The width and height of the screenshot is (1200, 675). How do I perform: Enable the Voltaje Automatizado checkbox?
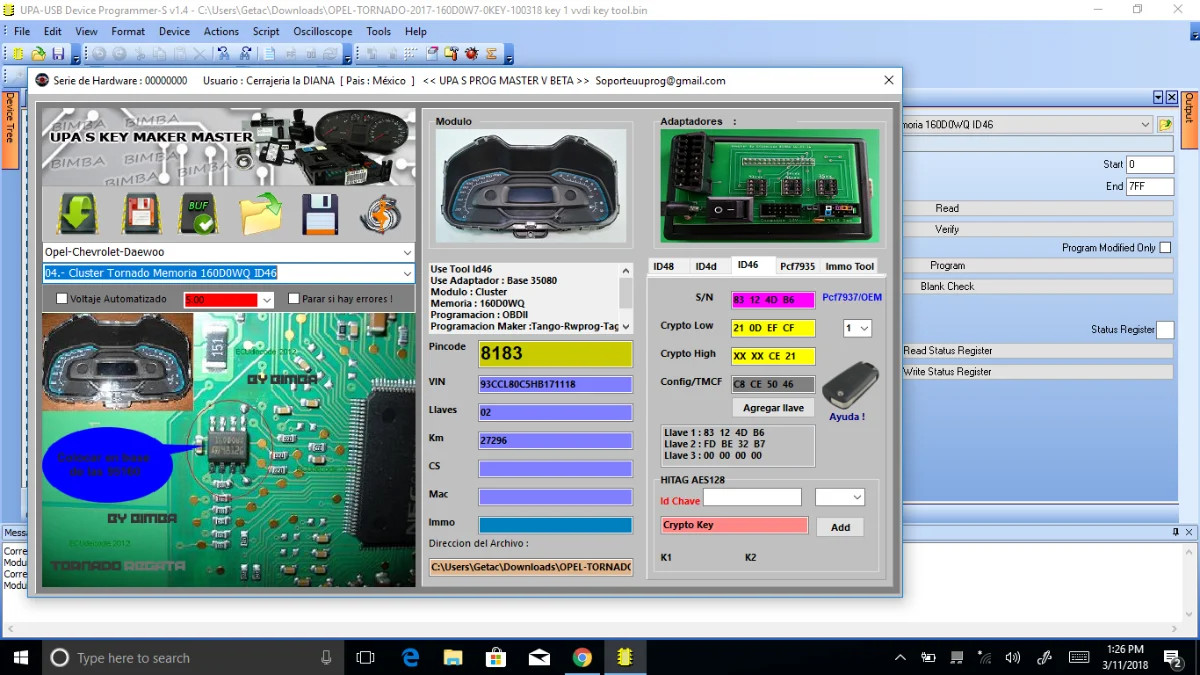[x=63, y=299]
